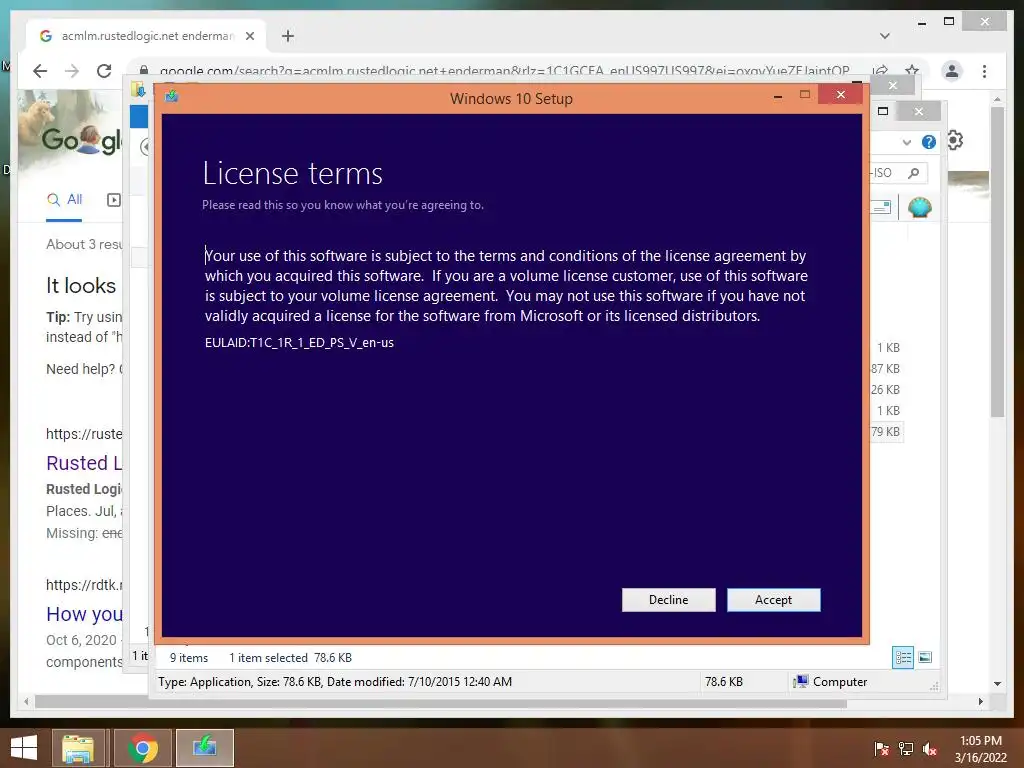Accept the Windows 10 license terms

tap(773, 600)
